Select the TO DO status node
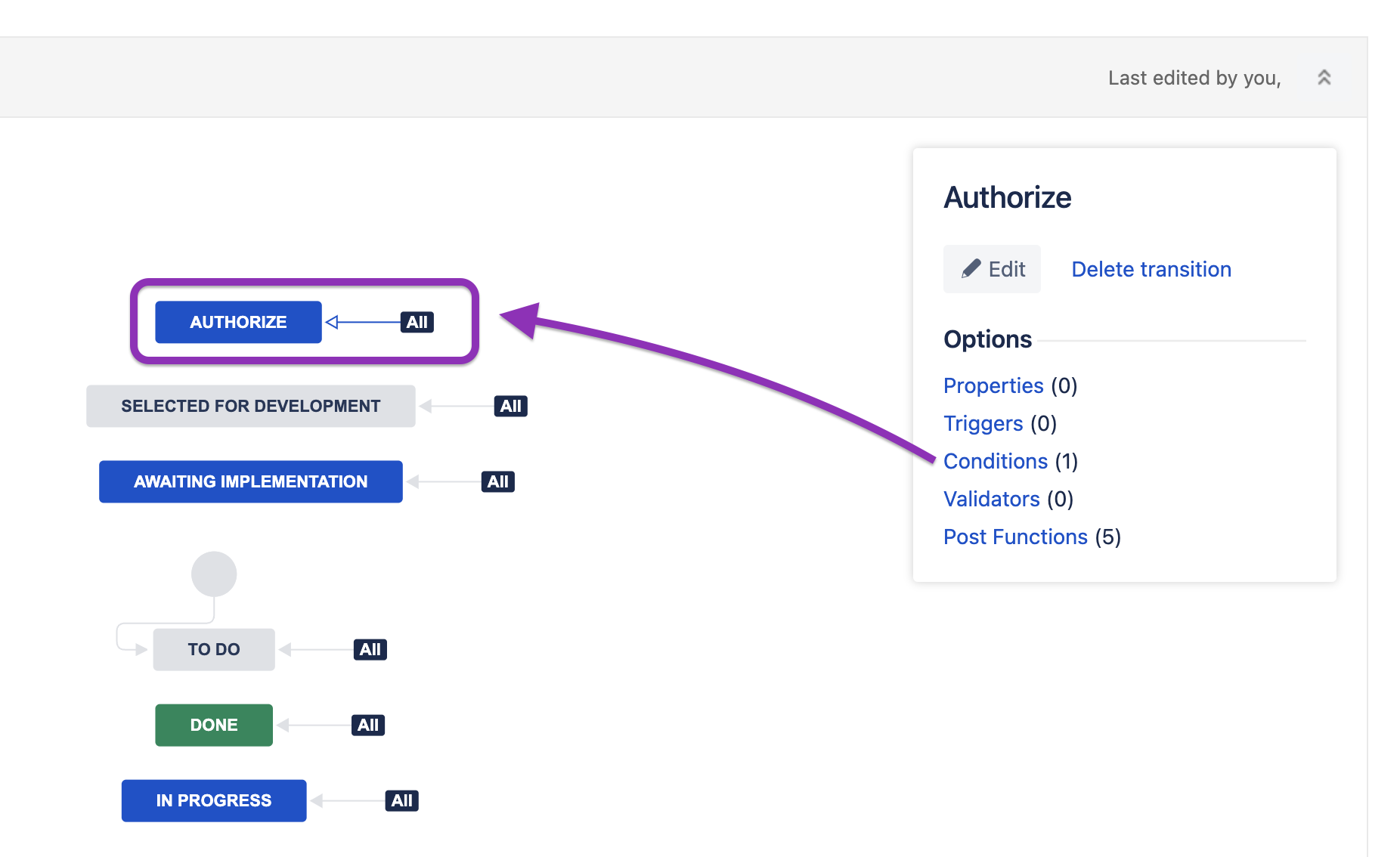Screen dimensions: 1400x857 pyautogui.click(x=214, y=649)
